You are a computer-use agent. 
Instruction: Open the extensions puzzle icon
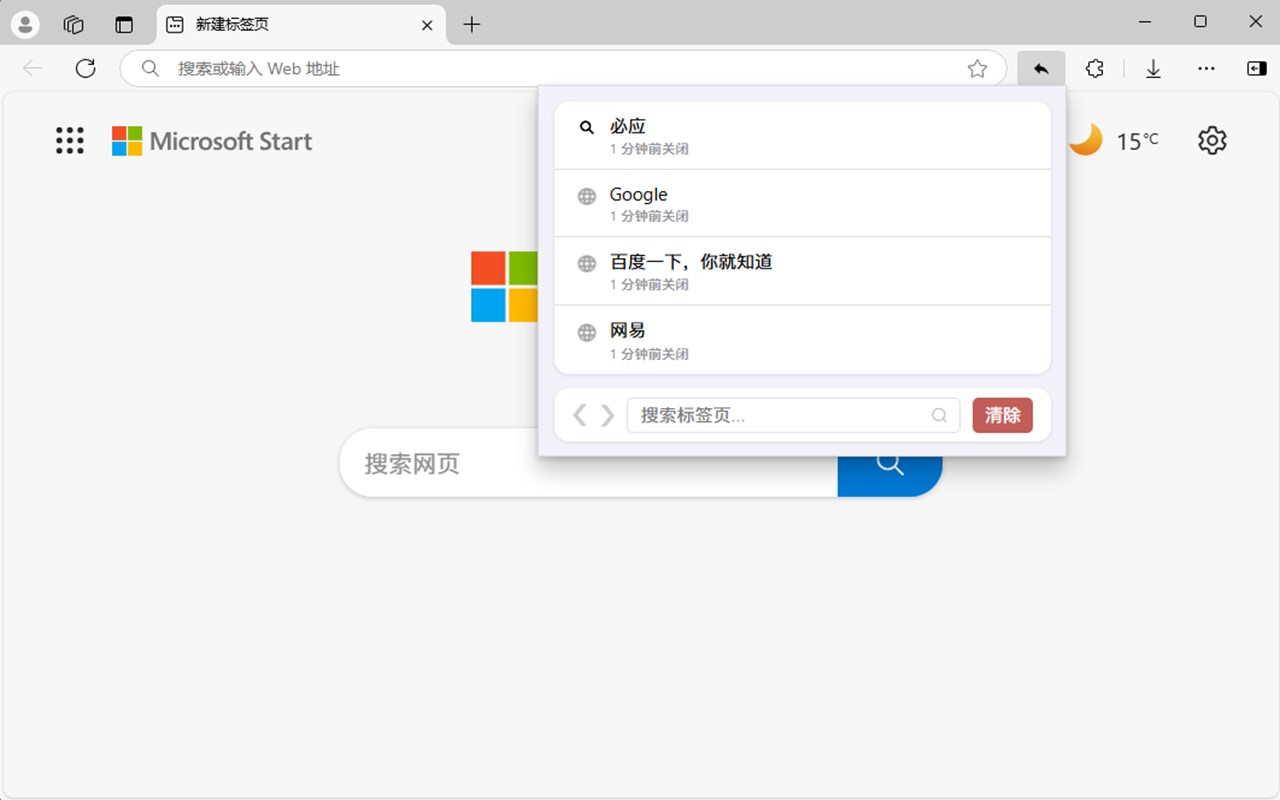[1095, 68]
